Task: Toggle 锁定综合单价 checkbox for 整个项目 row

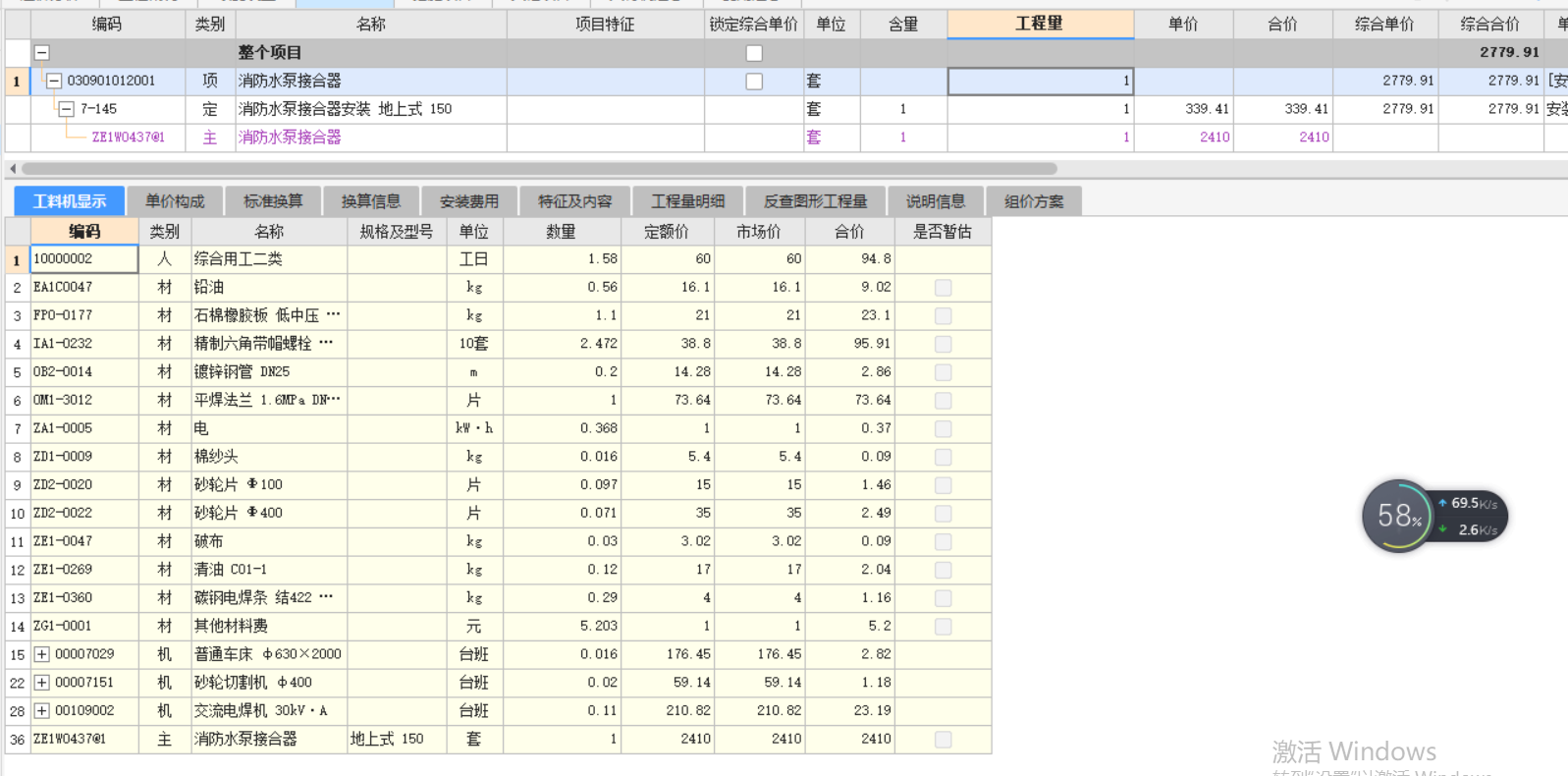Action: tap(754, 53)
